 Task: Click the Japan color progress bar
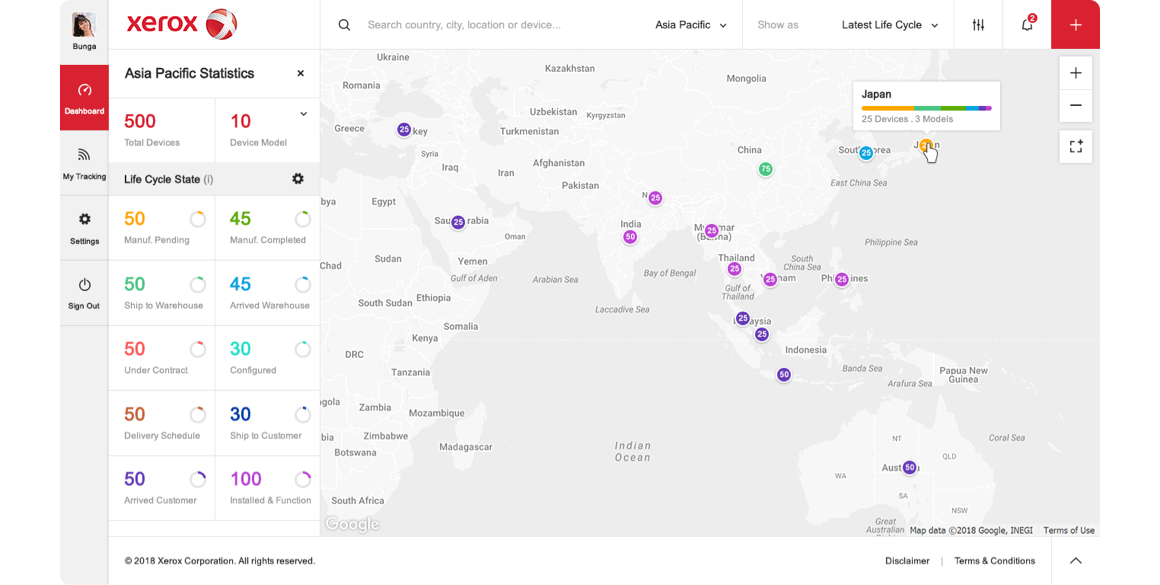(x=926, y=108)
